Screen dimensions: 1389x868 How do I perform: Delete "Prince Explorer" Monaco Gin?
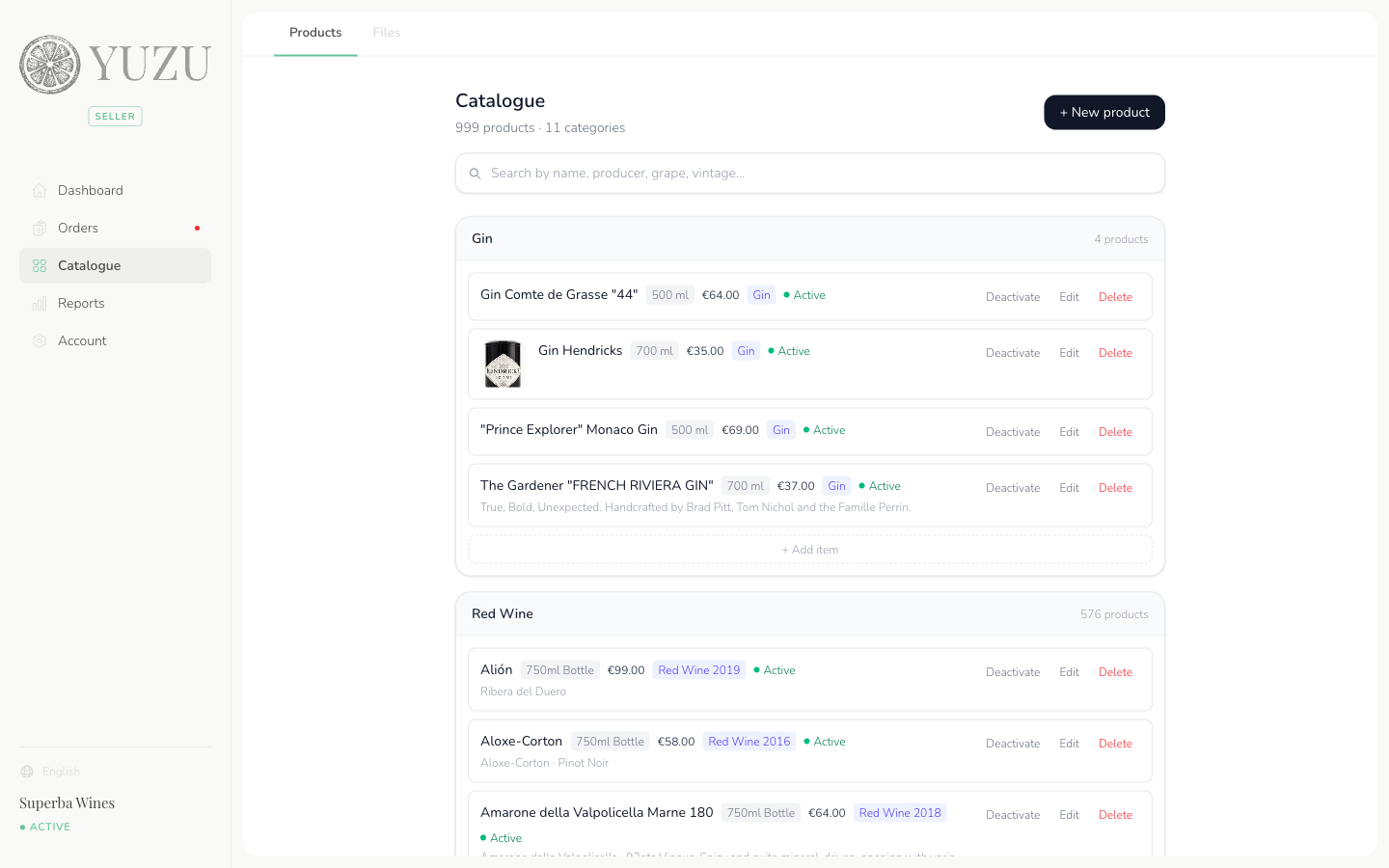pos(1115,432)
